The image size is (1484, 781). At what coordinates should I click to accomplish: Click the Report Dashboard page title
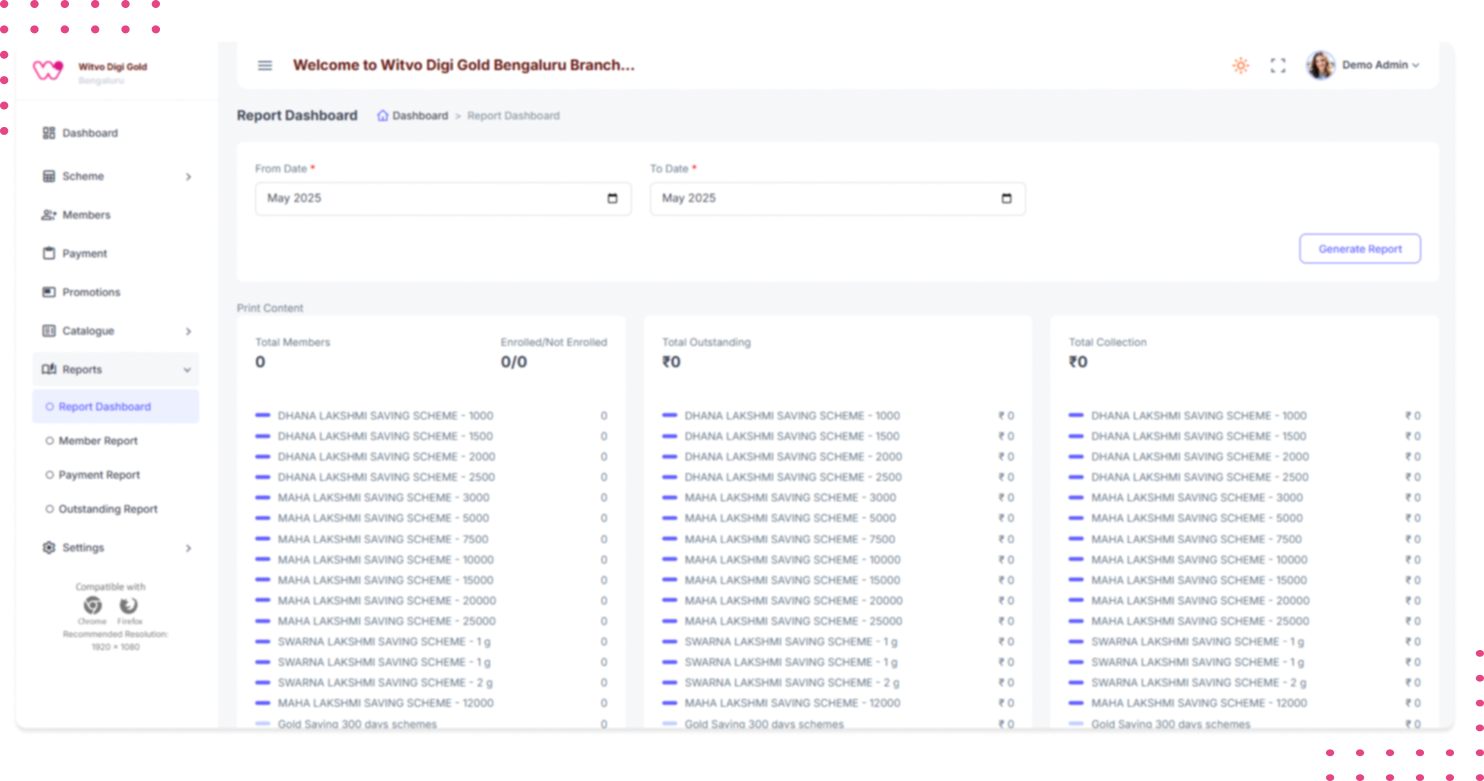click(297, 115)
